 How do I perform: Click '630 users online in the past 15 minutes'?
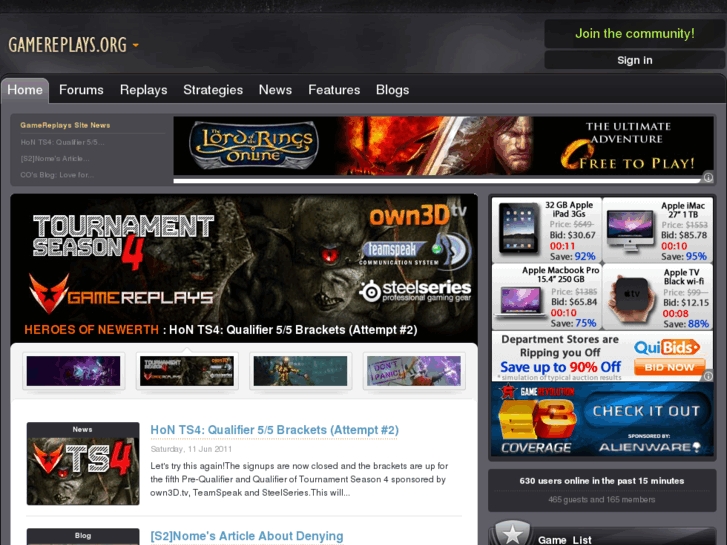point(601,481)
